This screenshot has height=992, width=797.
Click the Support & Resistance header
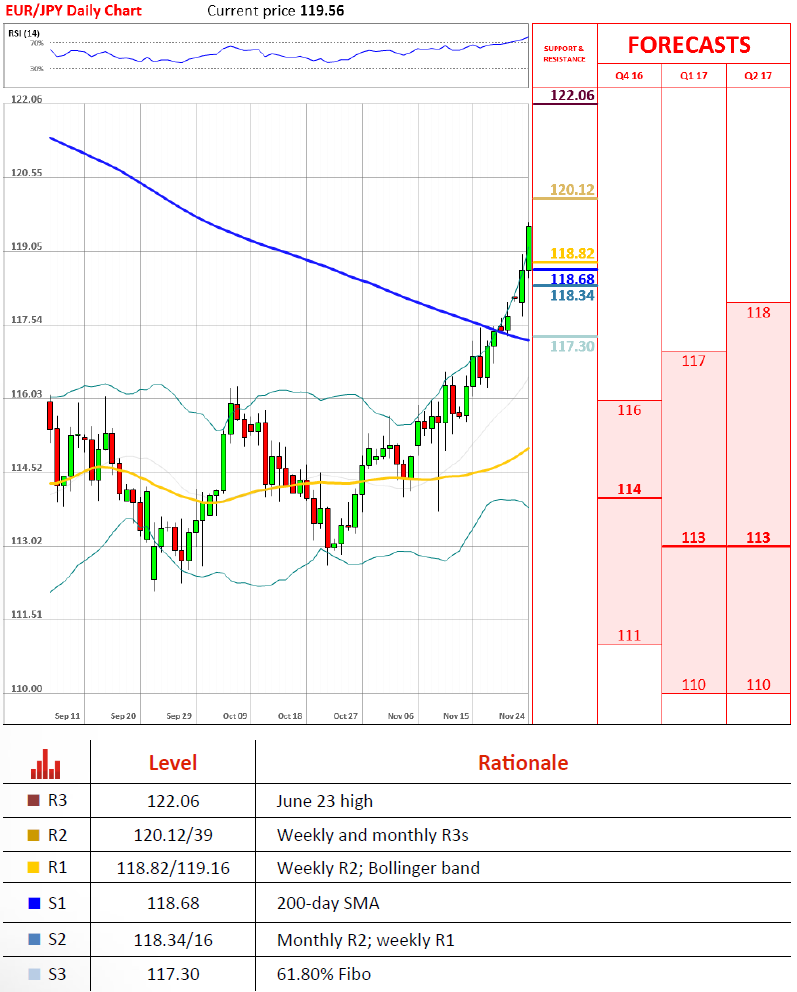pyautogui.click(x=564, y=53)
